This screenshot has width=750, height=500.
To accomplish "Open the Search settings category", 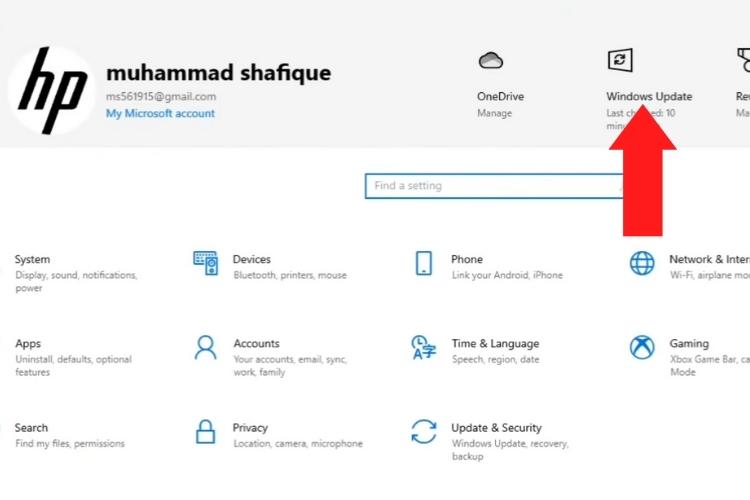I will coord(69,435).
